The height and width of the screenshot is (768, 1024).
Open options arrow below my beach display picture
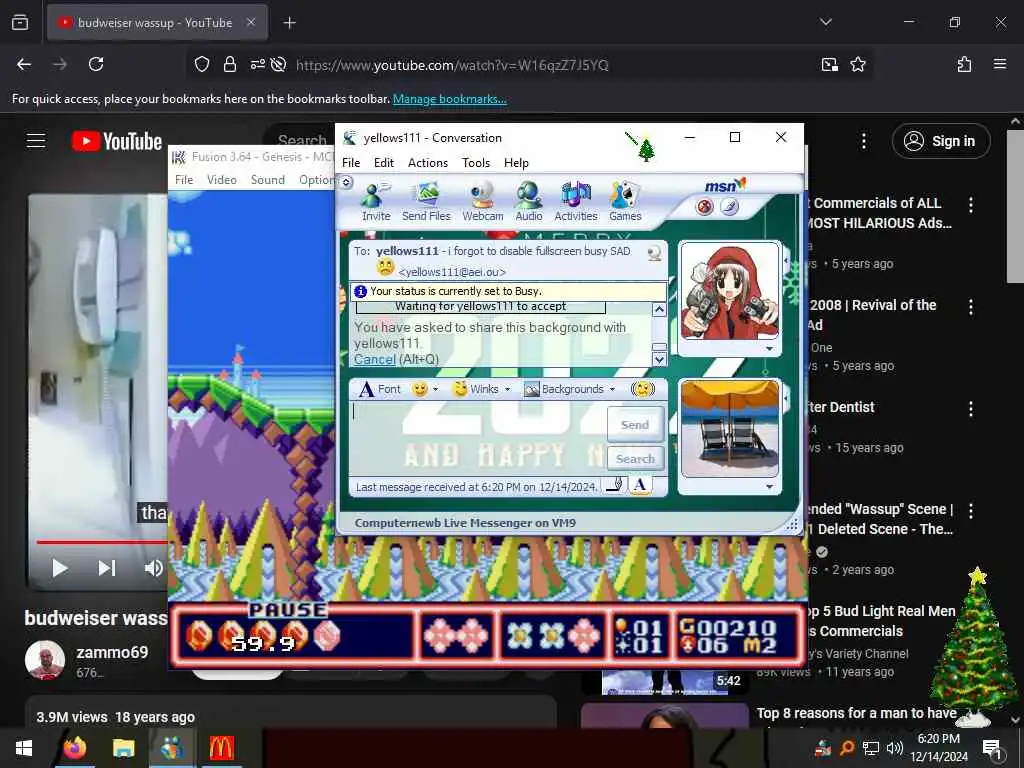coord(769,487)
